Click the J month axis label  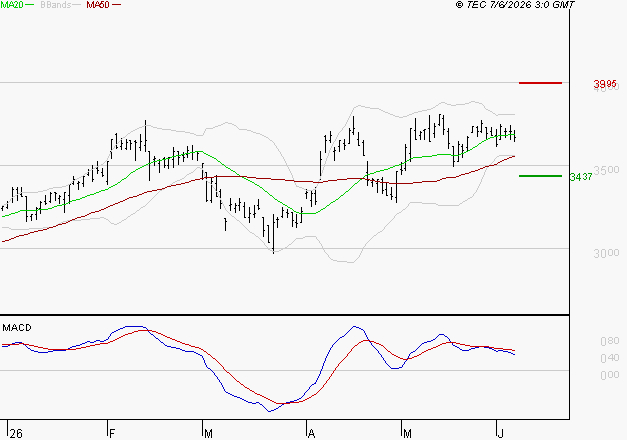[x=501, y=434]
